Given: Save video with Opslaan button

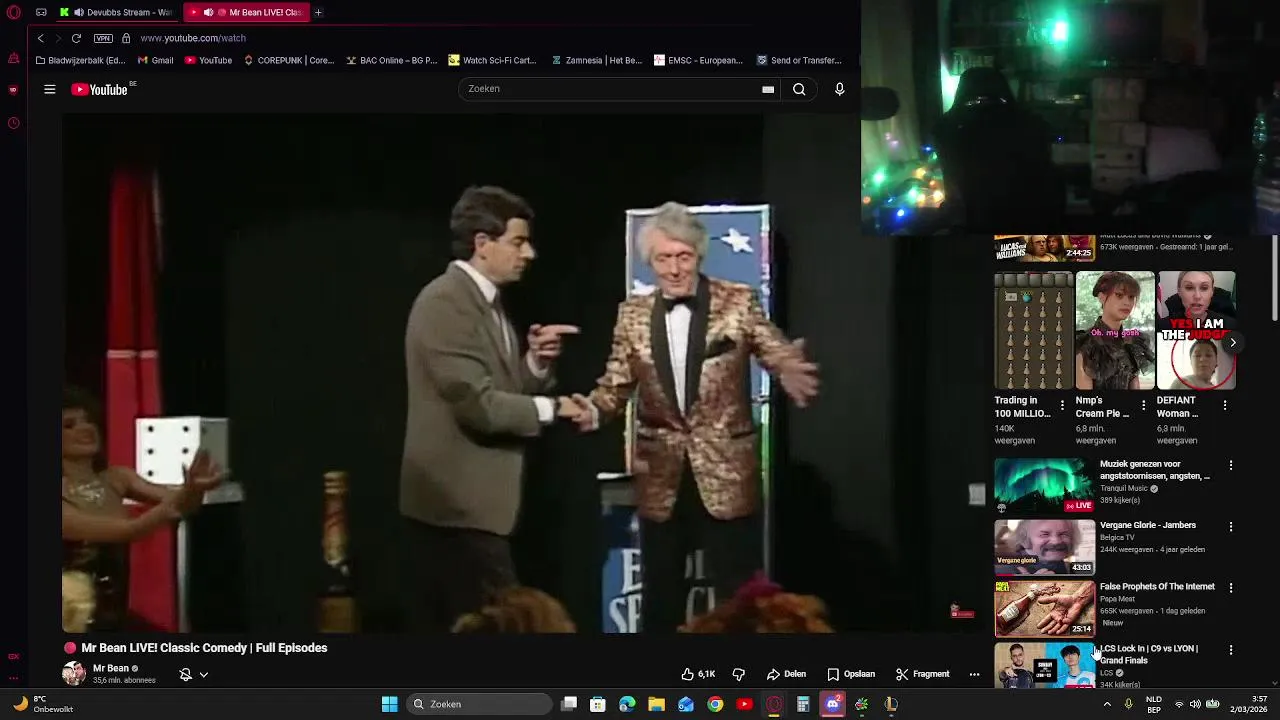Looking at the screenshot, I should pyautogui.click(x=851, y=674).
